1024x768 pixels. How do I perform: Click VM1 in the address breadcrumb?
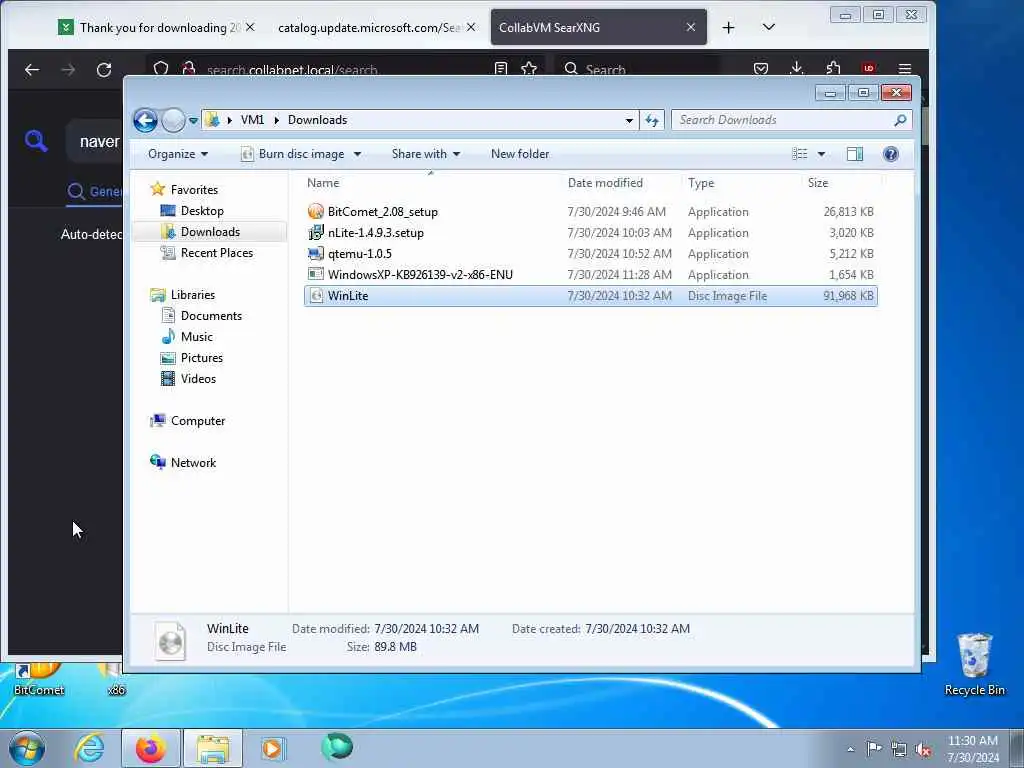point(252,120)
